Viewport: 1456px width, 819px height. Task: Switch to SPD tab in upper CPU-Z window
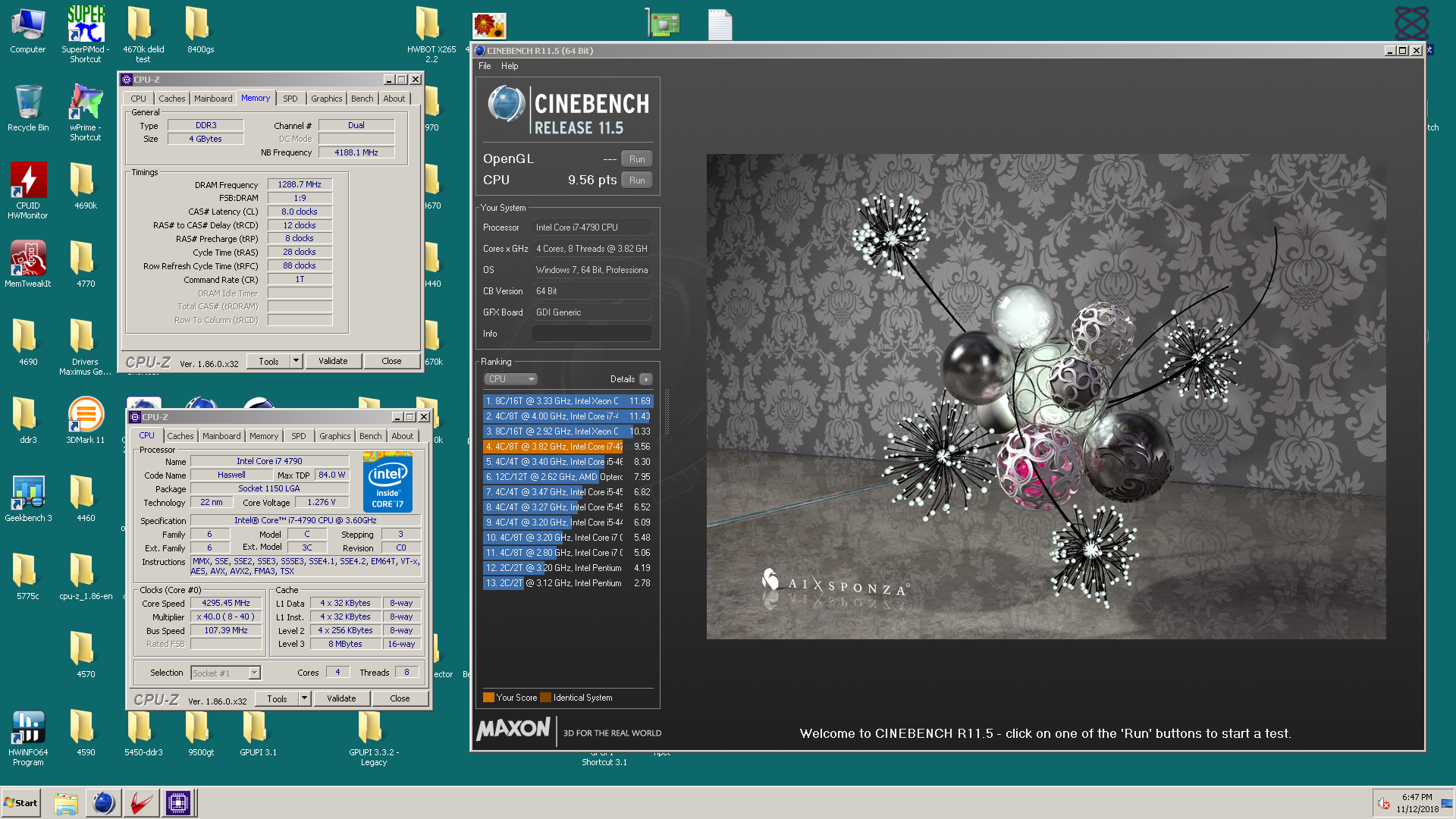[x=290, y=99]
